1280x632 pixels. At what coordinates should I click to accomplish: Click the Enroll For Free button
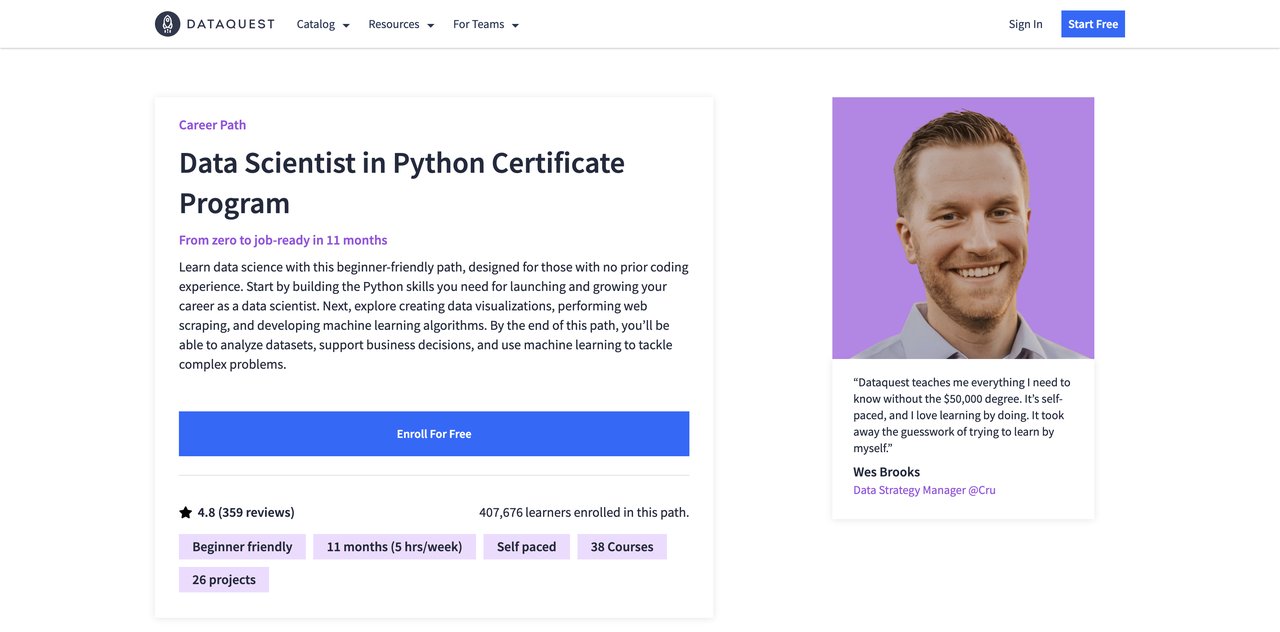[434, 434]
